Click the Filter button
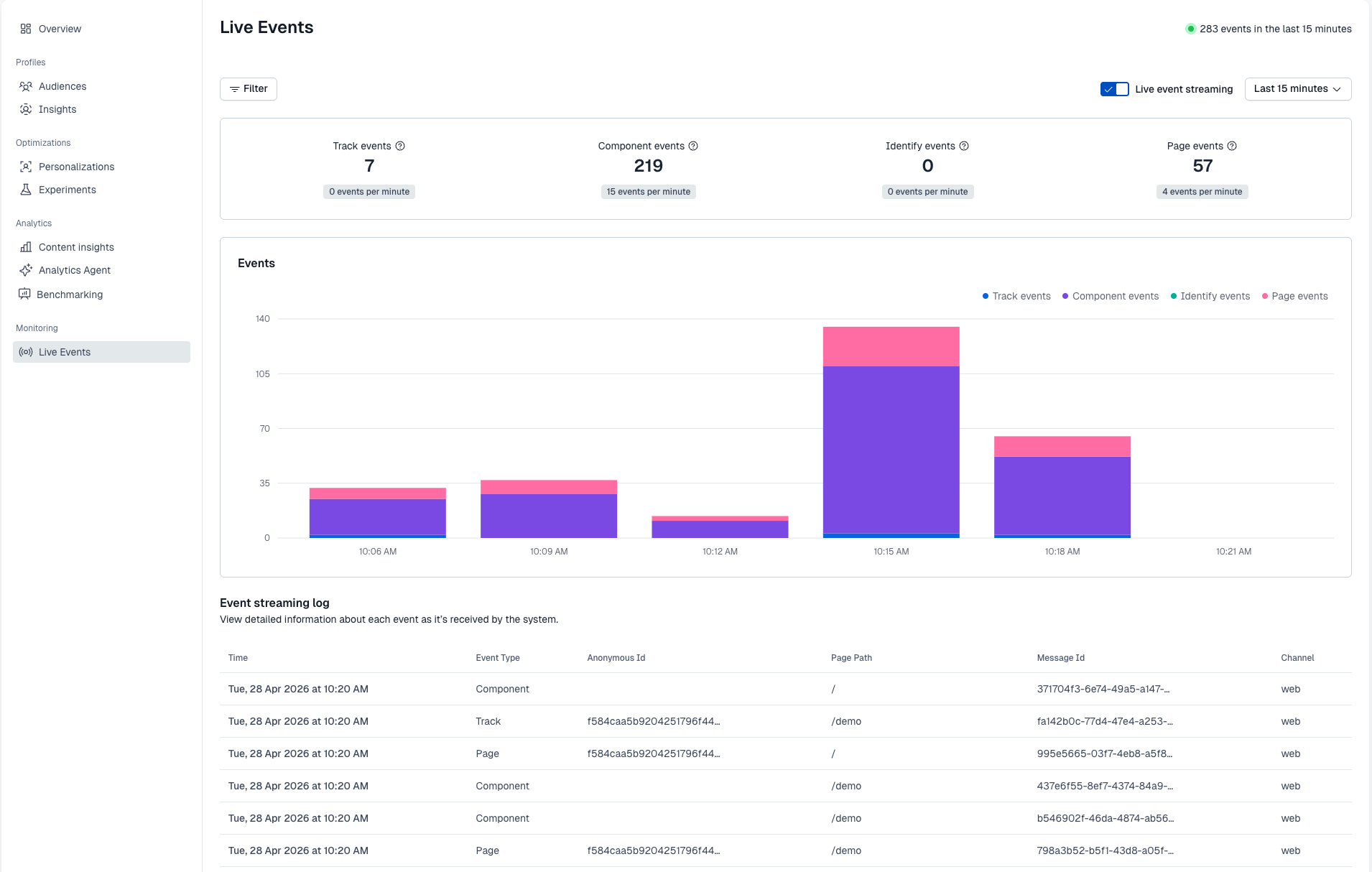 pyautogui.click(x=249, y=89)
